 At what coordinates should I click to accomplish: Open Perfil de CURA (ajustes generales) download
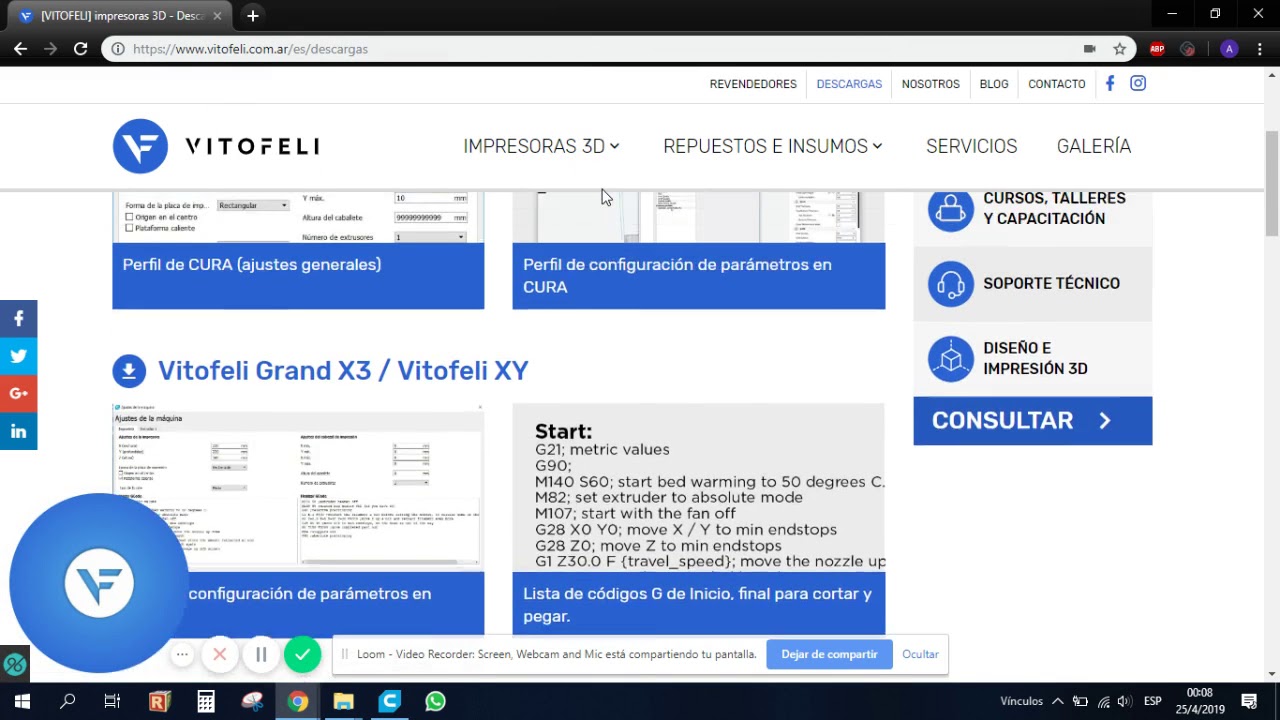[298, 275]
